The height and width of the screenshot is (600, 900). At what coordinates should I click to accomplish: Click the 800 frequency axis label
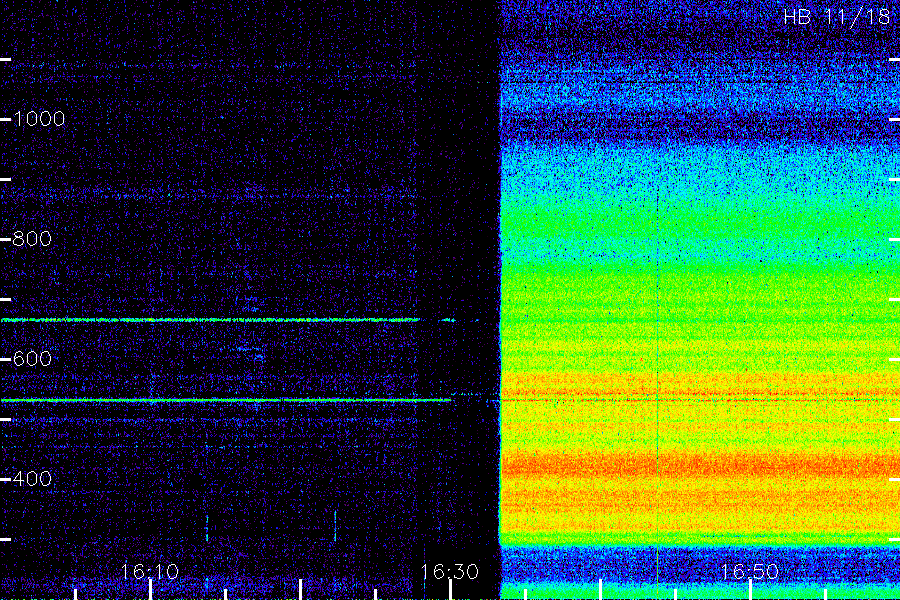tap(32, 239)
